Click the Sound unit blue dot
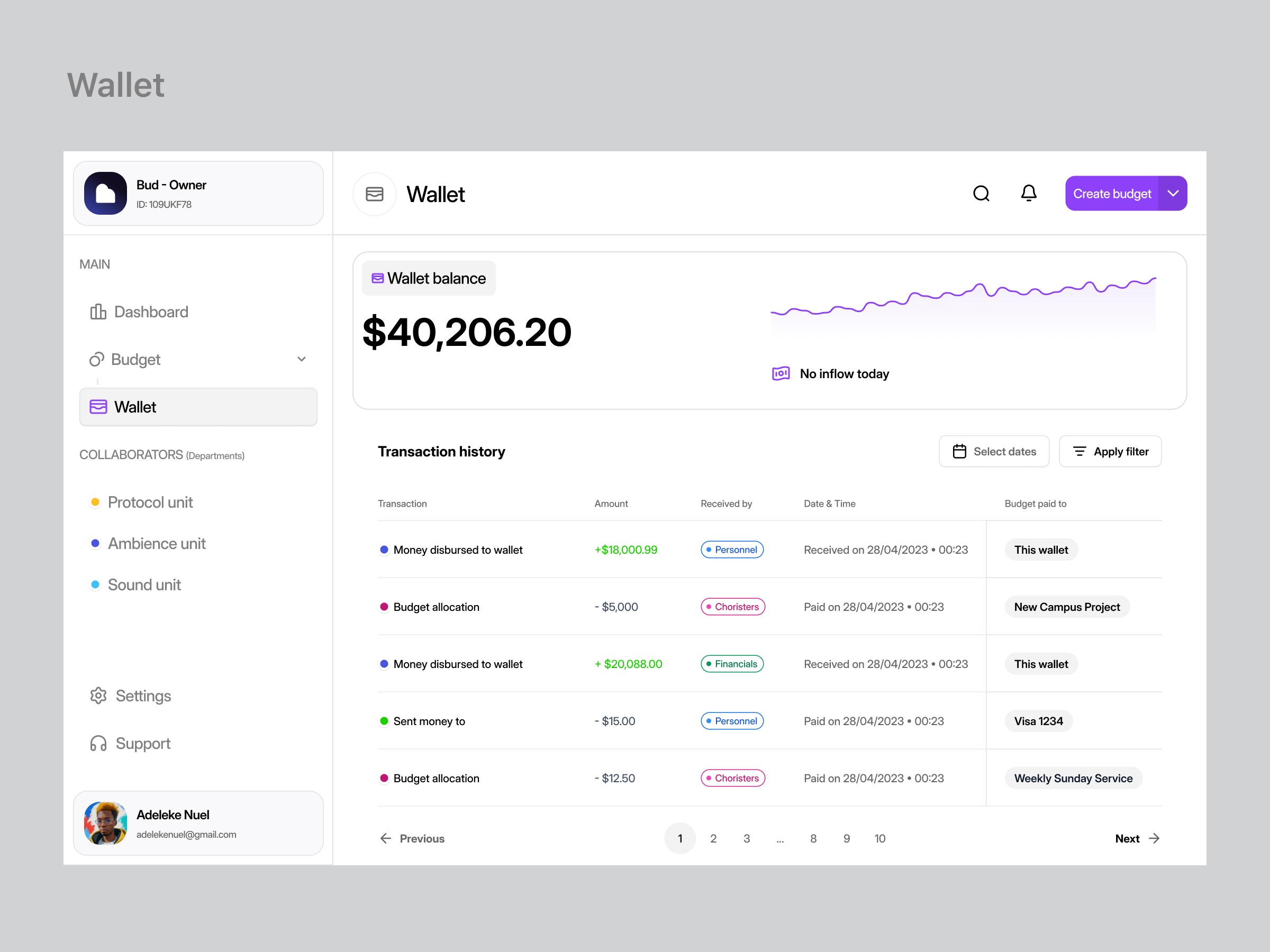The width and height of the screenshot is (1270, 952). click(x=95, y=585)
